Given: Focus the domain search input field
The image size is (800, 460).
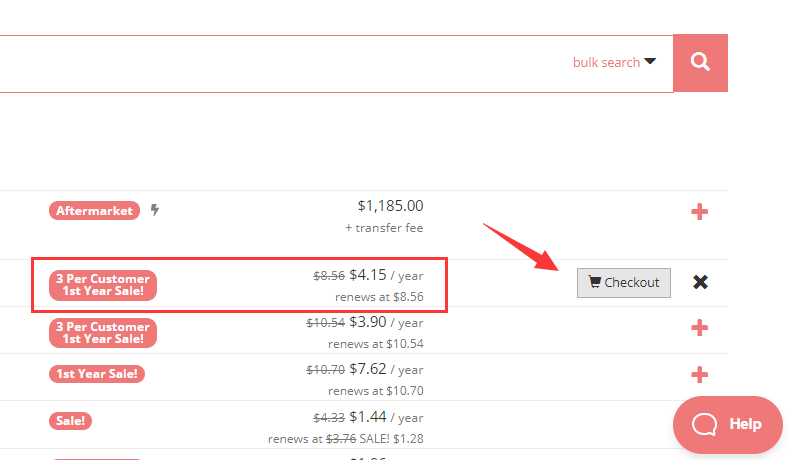Looking at the screenshot, I should click(x=280, y=63).
